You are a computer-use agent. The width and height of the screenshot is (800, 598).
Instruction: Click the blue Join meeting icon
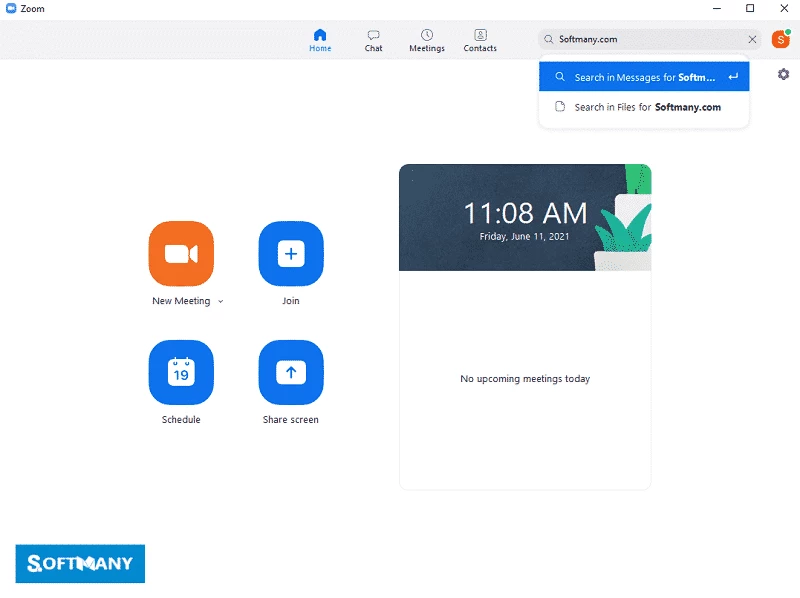pyautogui.click(x=291, y=254)
